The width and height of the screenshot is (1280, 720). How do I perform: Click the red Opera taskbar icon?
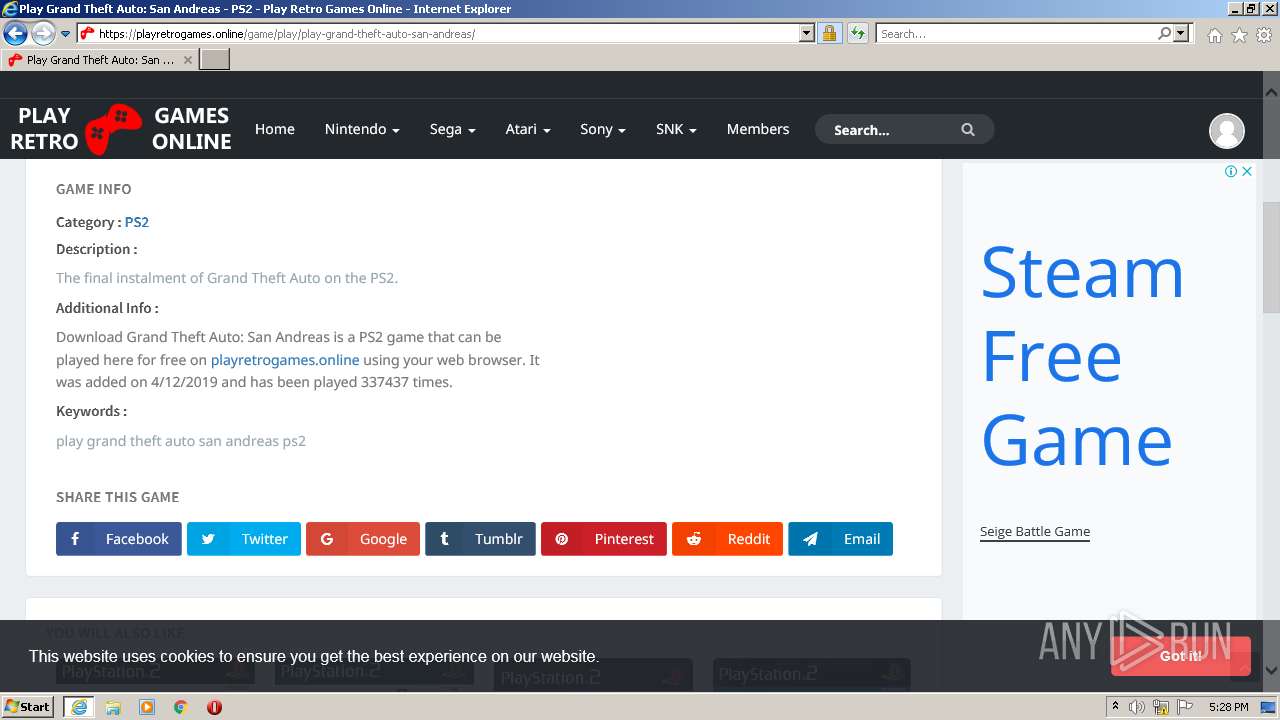[x=214, y=707]
